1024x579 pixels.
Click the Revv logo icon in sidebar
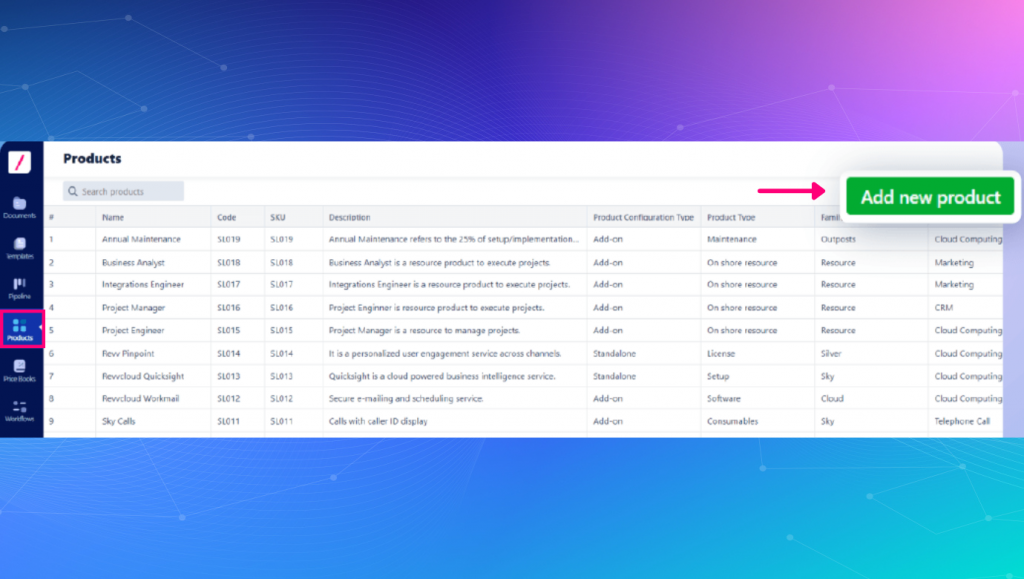point(20,162)
